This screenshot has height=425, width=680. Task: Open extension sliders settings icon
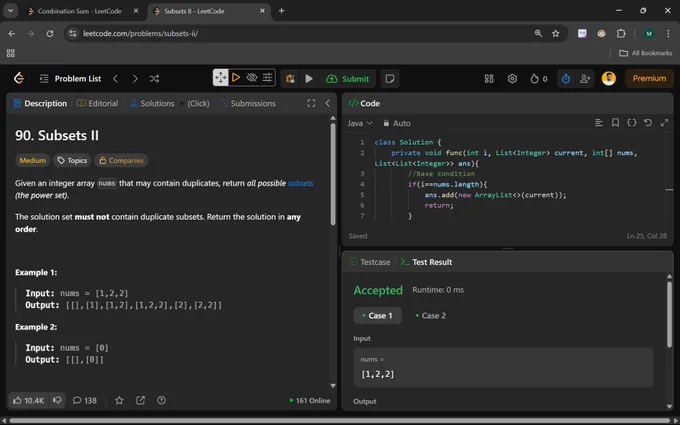pos(268,78)
